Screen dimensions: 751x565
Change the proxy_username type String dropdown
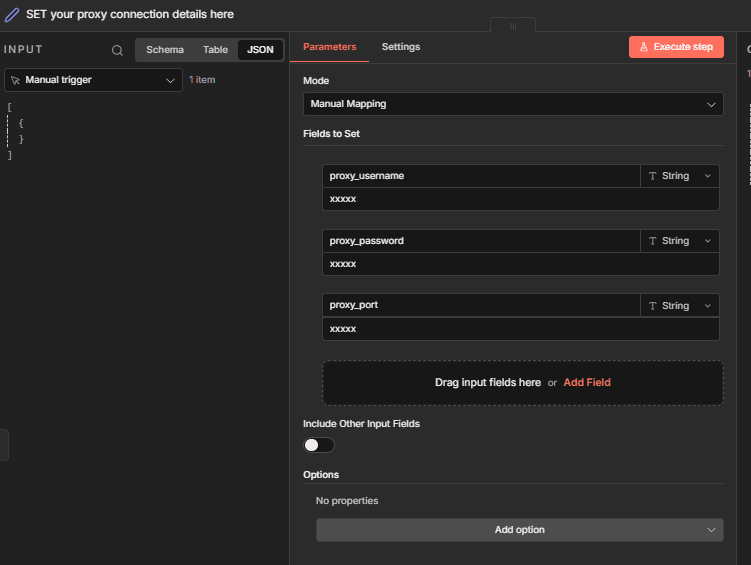[x=680, y=176]
